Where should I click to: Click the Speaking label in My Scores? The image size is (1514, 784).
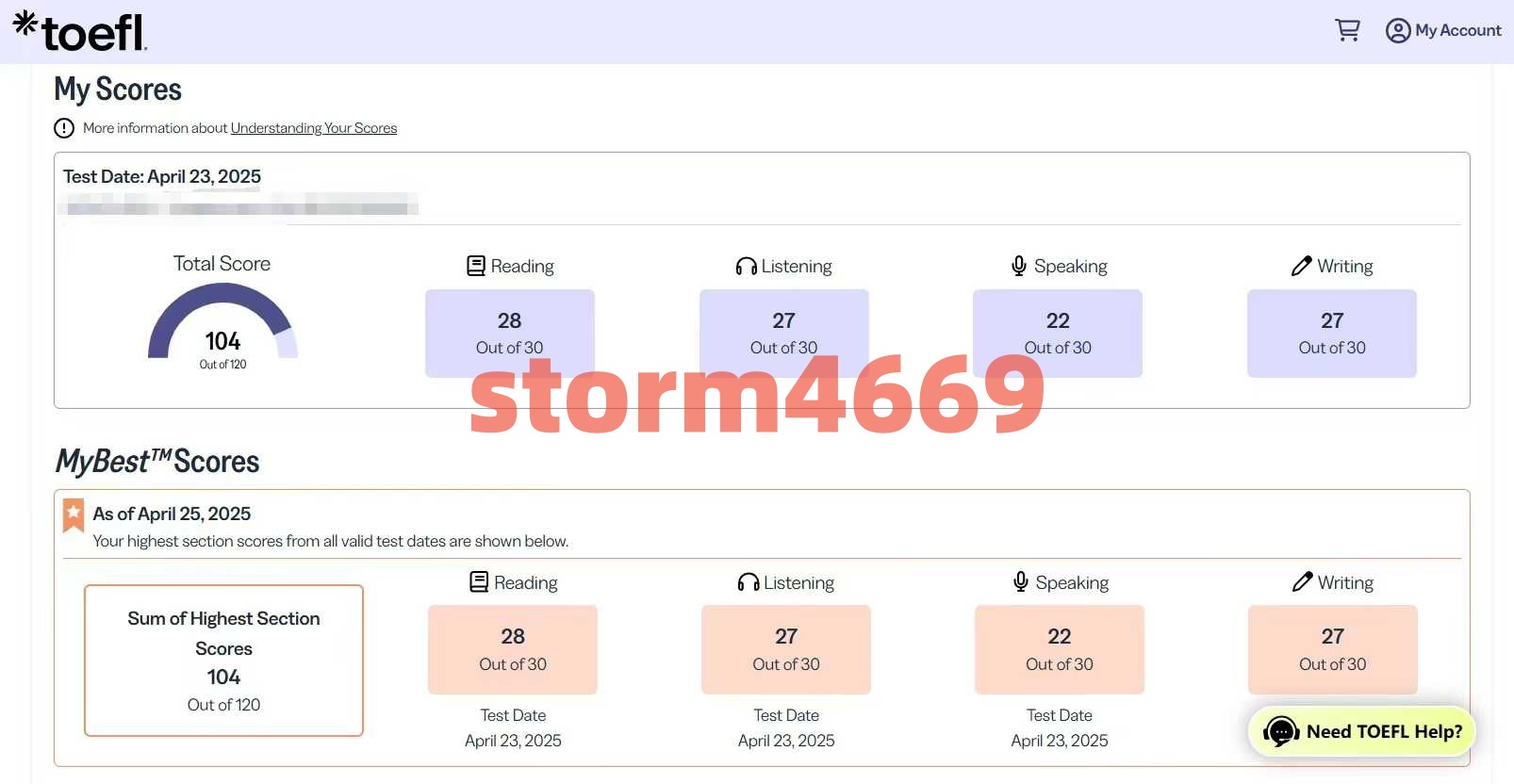coord(1071,267)
